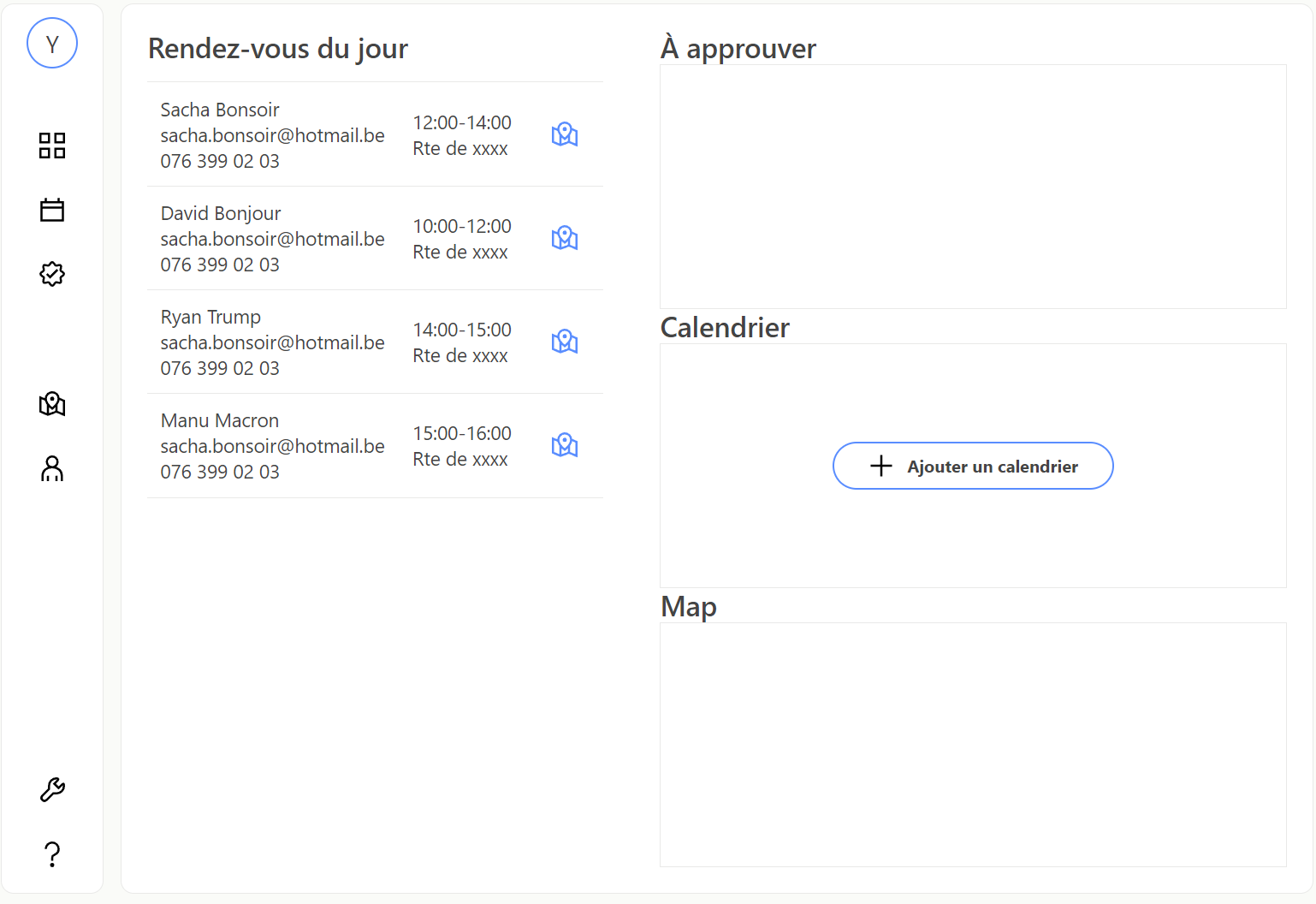Click phone number under David Bonjour
This screenshot has width=1316, height=904.
click(x=220, y=265)
